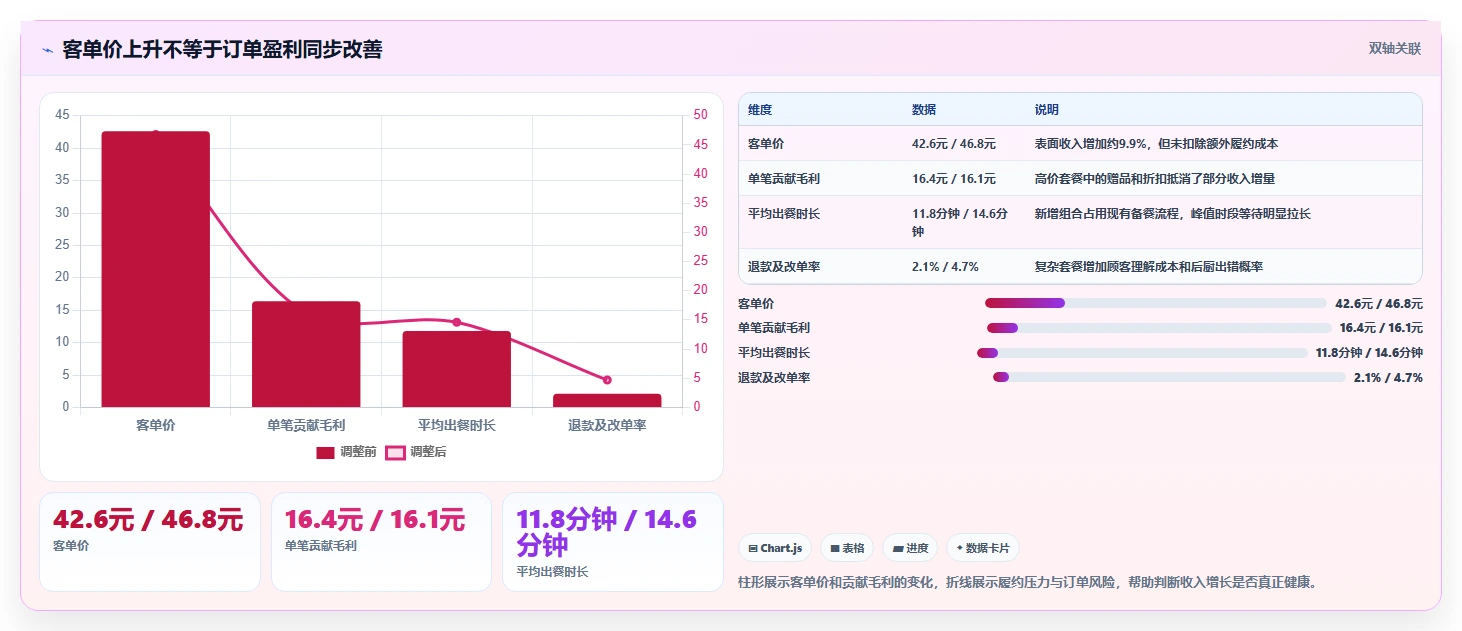Click the 退款及改单率 bar in chart
This screenshot has height=631, width=1462.
click(x=607, y=400)
